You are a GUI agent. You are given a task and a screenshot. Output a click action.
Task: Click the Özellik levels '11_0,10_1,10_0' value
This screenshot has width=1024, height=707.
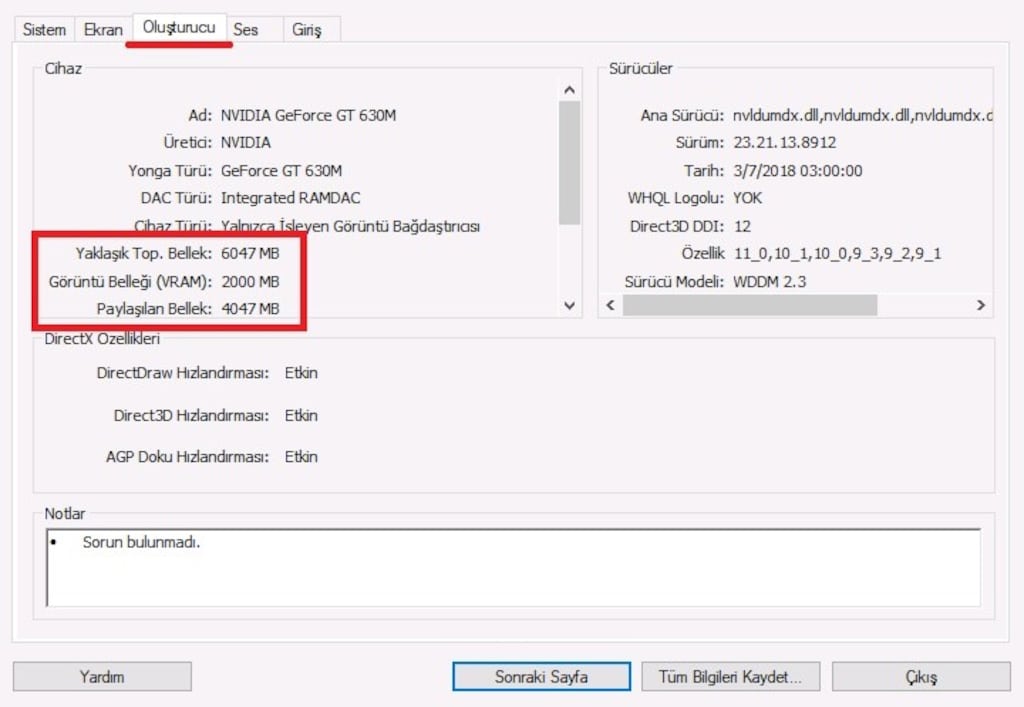point(837,253)
